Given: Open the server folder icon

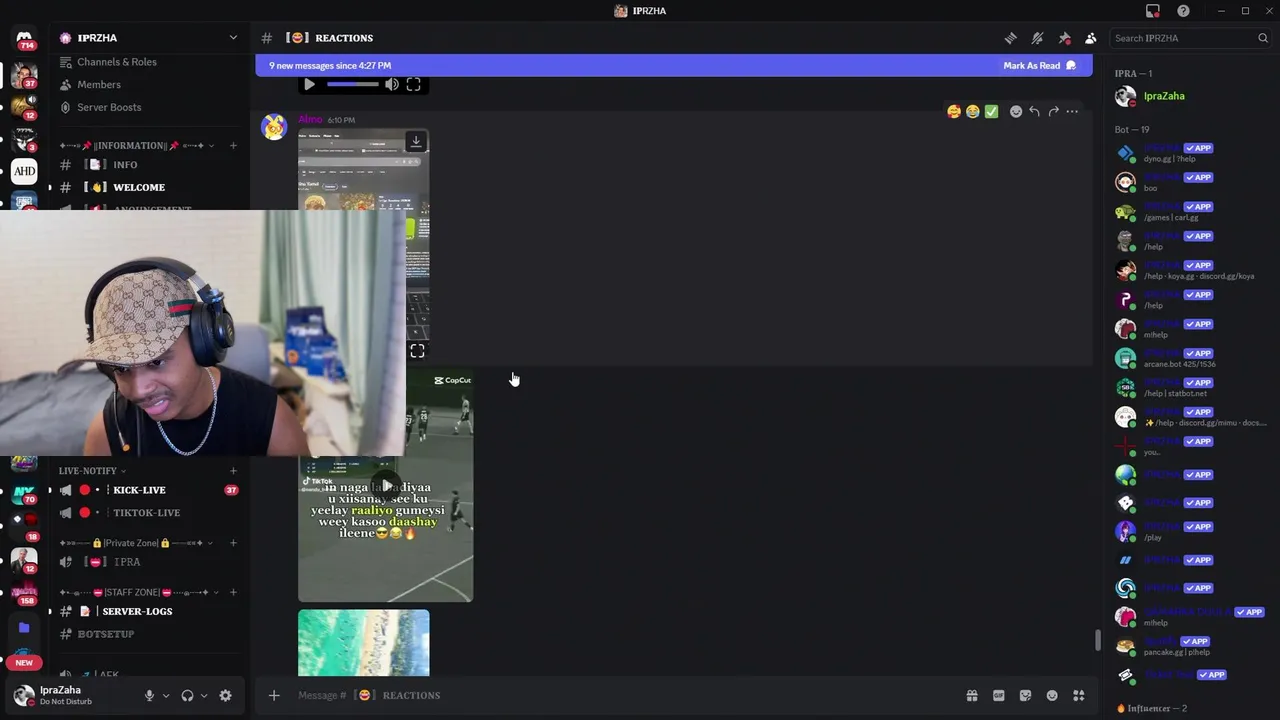Looking at the screenshot, I should pos(24,628).
